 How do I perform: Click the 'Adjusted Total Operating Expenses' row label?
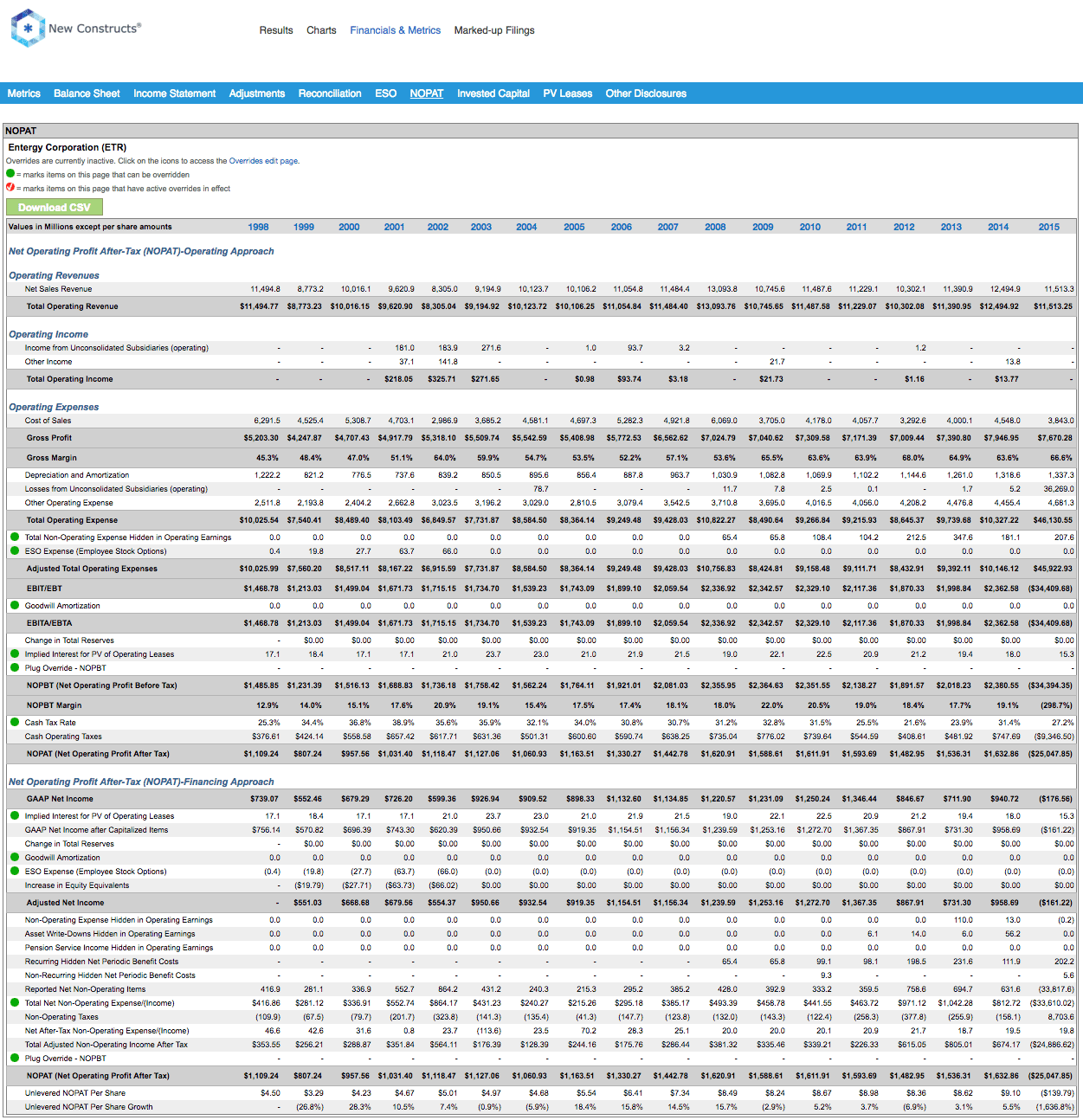[92, 569]
